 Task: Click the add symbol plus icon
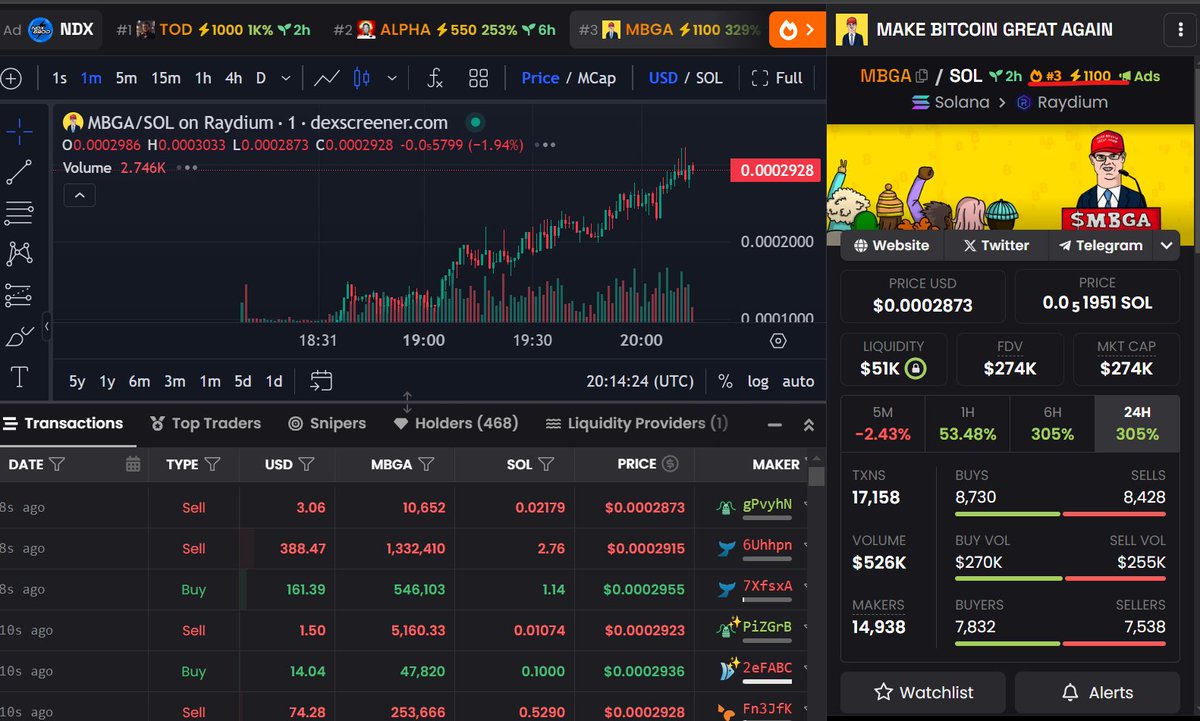(11, 78)
